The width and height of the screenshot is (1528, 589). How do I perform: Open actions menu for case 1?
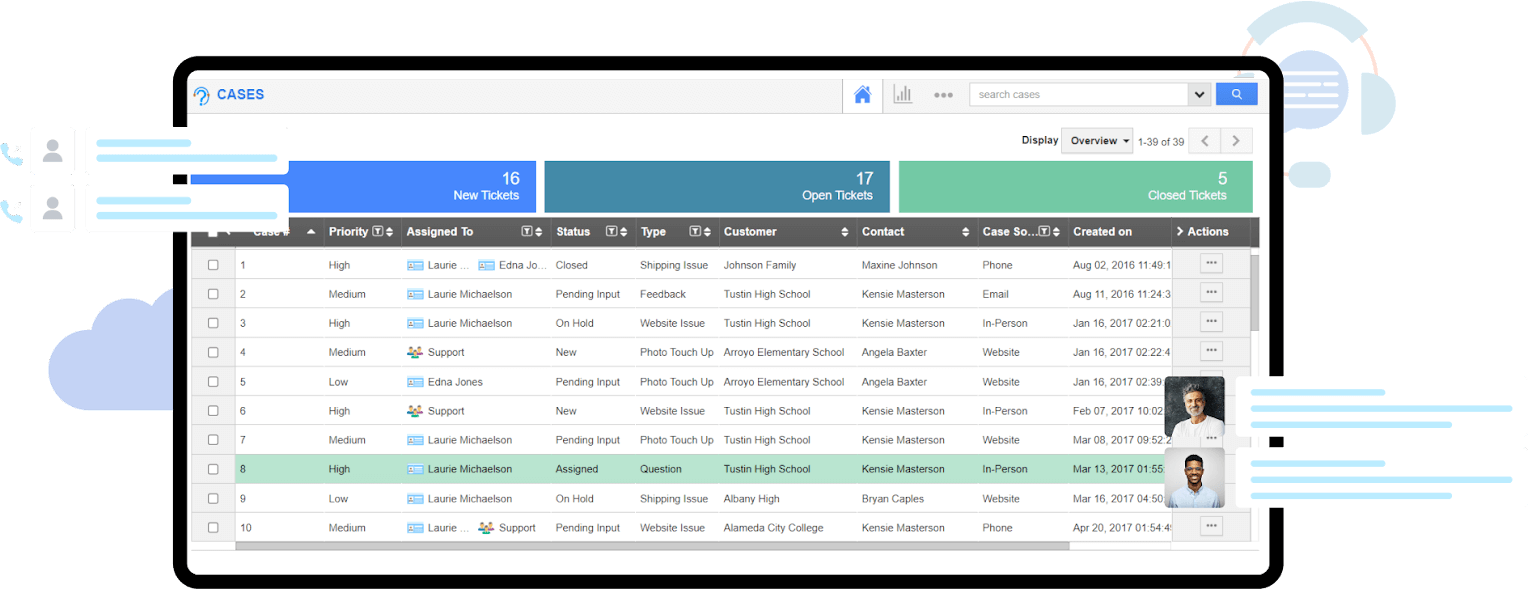(x=1211, y=263)
